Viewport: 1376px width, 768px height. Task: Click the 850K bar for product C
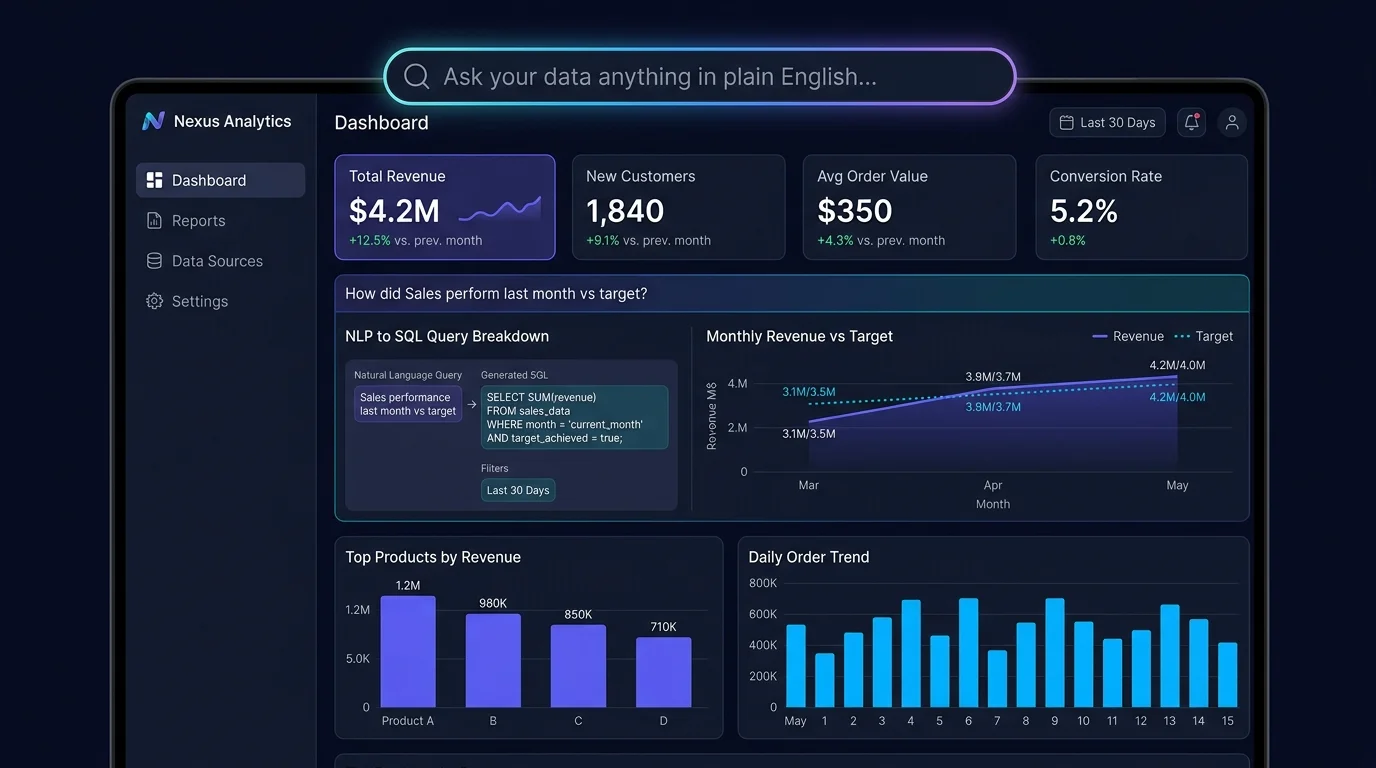pyautogui.click(x=578, y=666)
